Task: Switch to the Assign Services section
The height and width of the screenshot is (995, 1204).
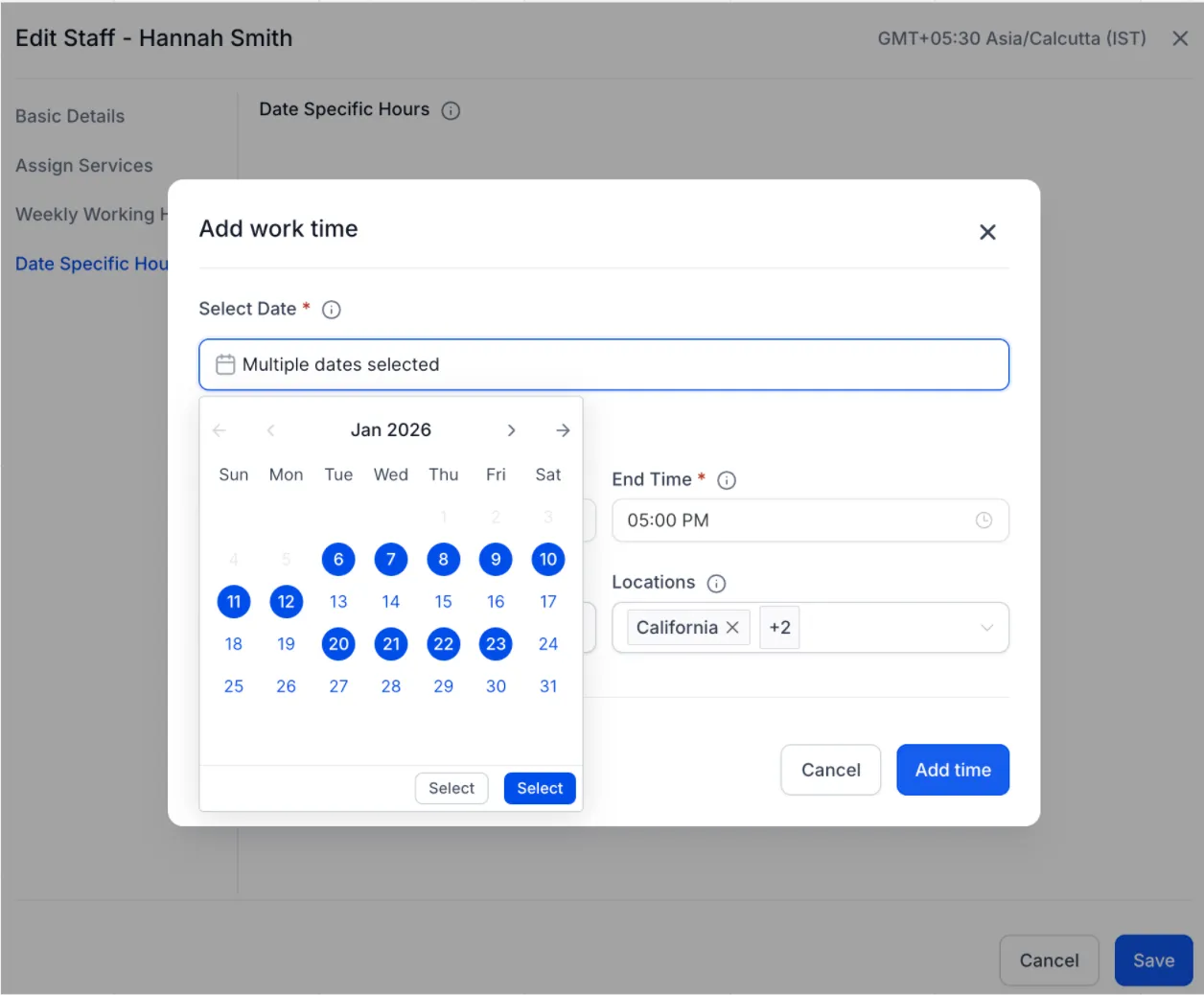Action: [84, 166]
